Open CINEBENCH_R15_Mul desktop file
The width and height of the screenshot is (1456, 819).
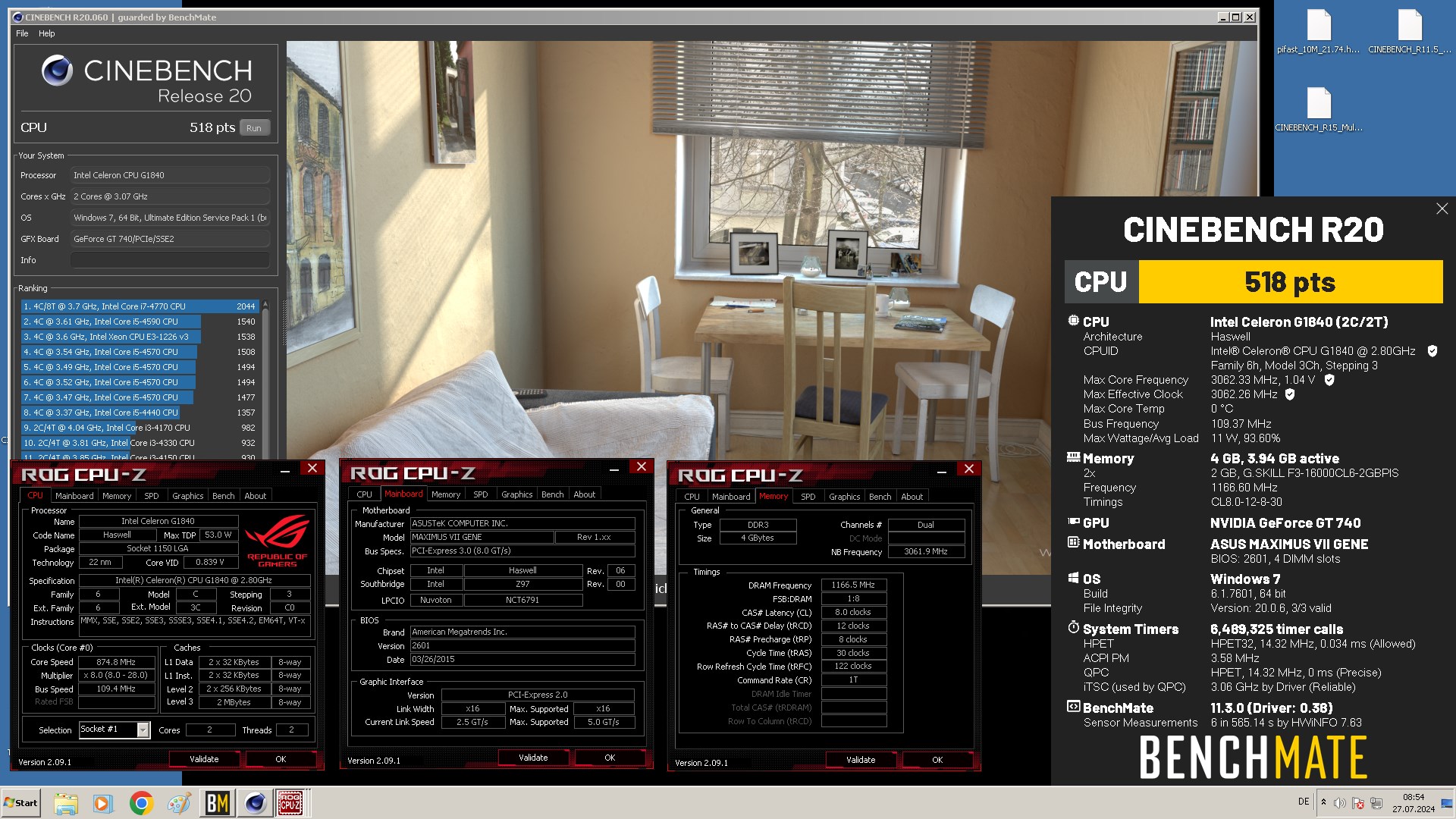tap(1319, 110)
